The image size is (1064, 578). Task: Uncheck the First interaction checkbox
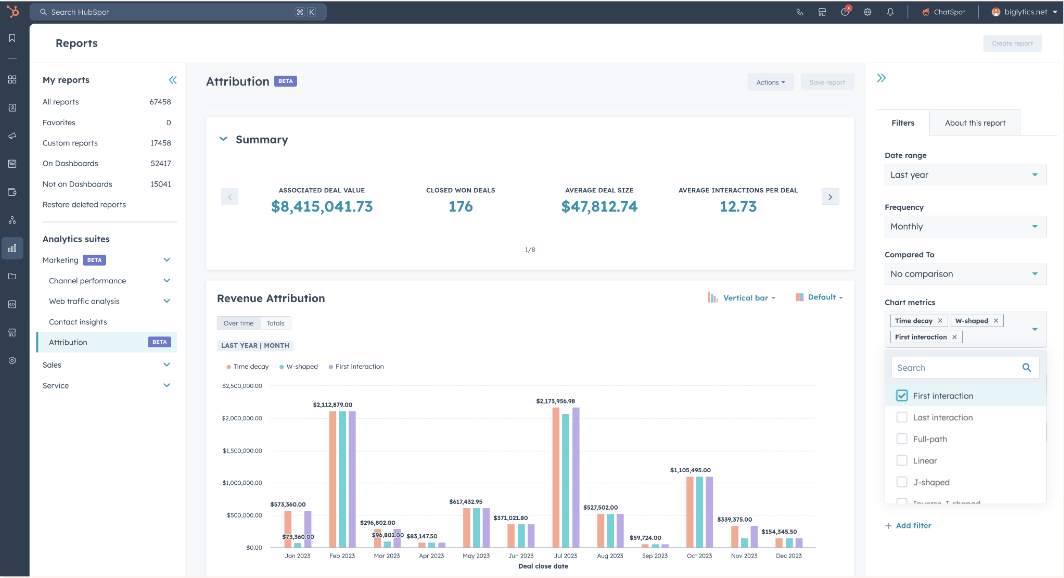(902, 396)
